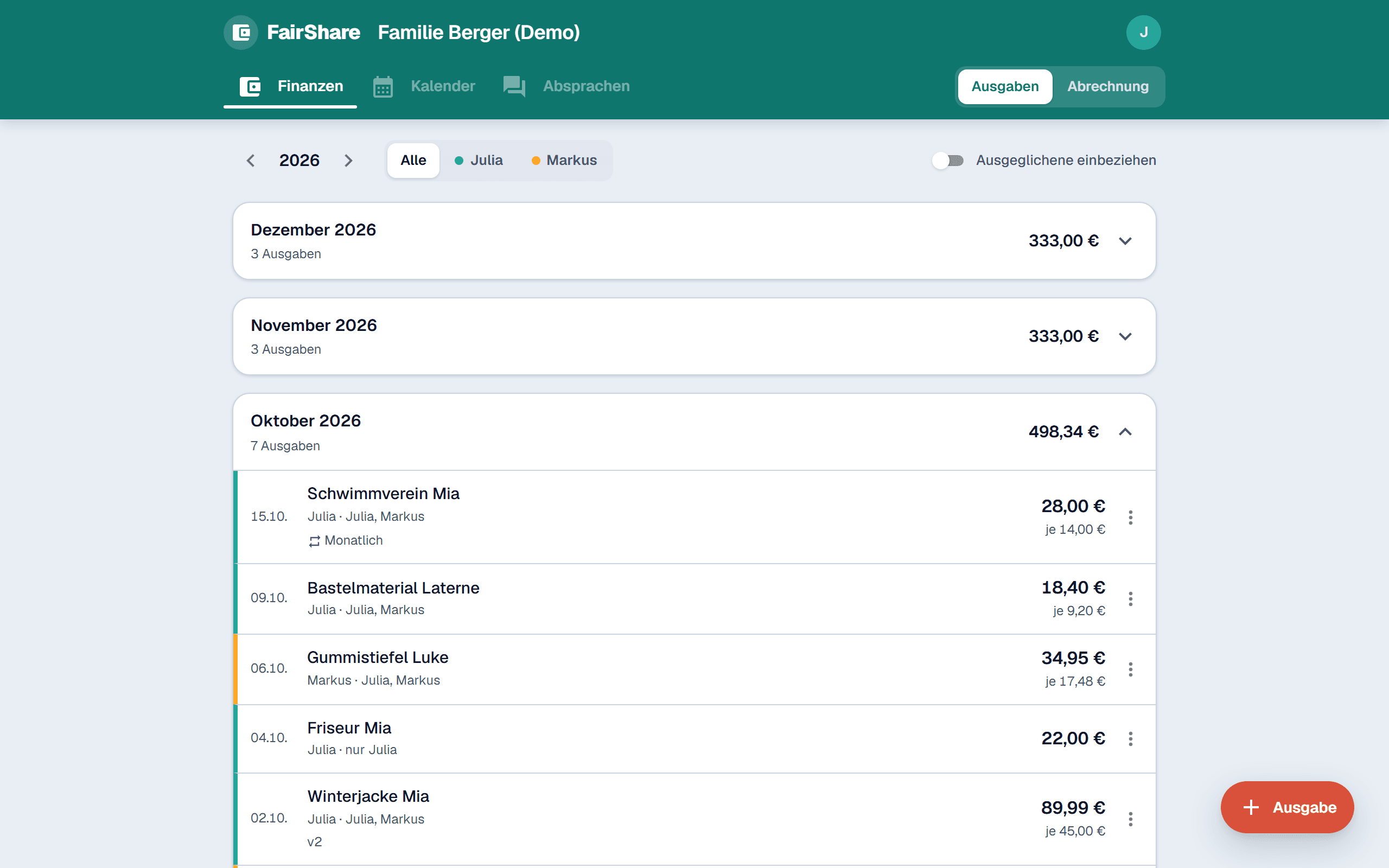The image size is (1389, 868).
Task: Open the Bastelmaterial Laterne expense row
Action: click(694, 599)
